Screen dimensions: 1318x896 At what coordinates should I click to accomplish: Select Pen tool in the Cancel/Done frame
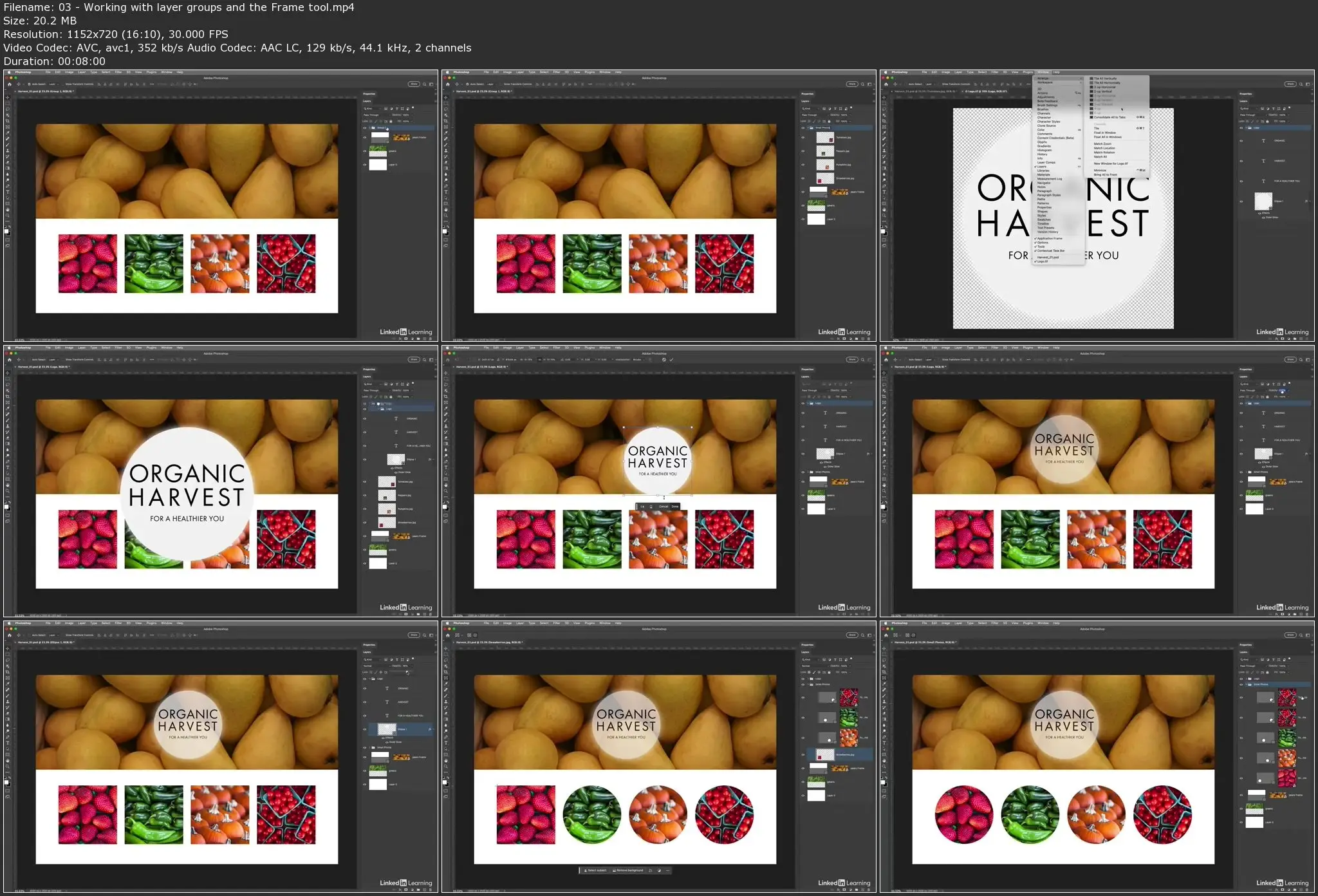point(446,462)
